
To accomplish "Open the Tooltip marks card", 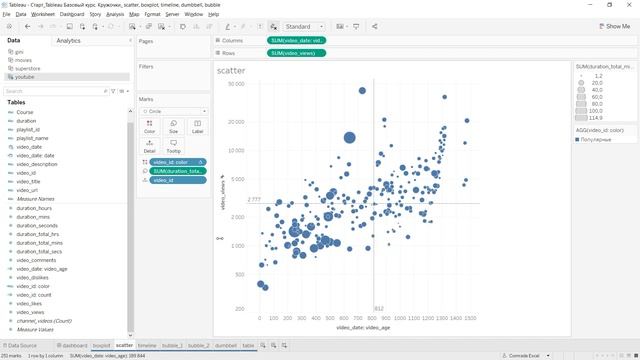I will point(173,146).
